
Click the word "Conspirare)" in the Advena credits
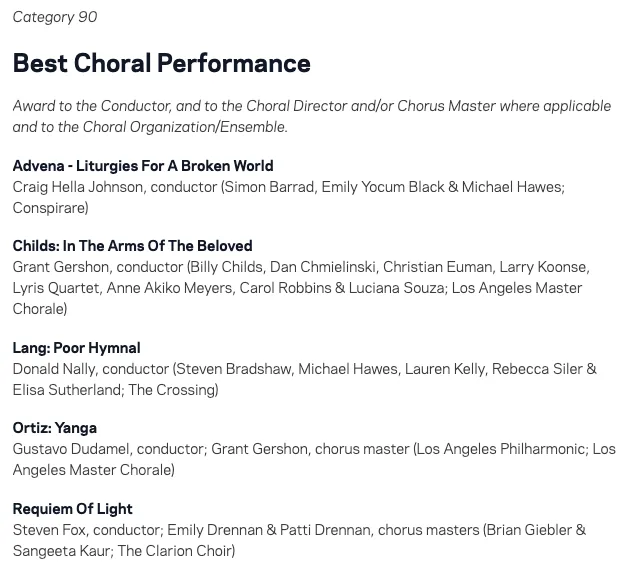pyautogui.click(x=50, y=208)
